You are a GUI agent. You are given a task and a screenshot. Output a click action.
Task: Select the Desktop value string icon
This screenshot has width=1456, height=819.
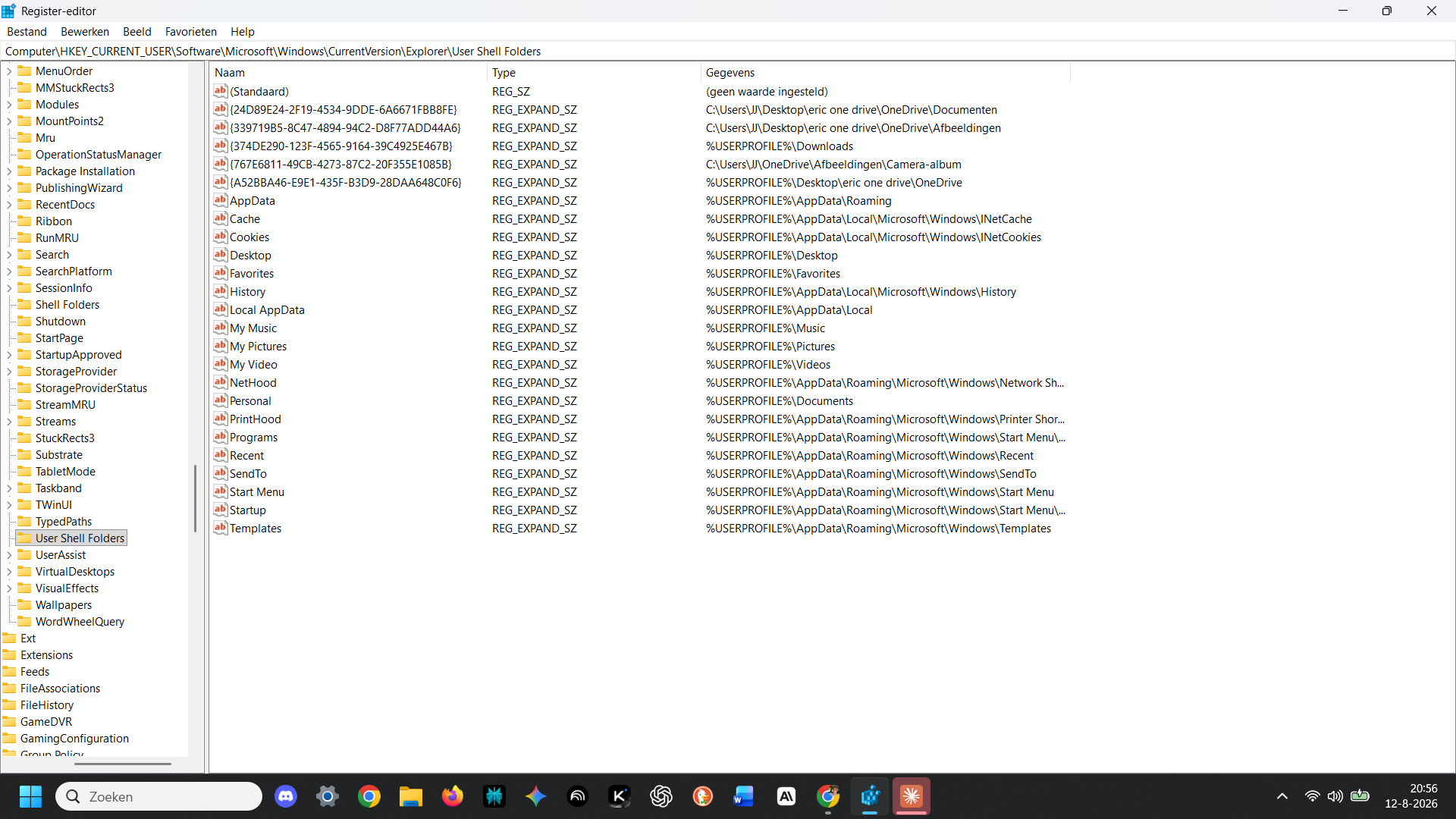[221, 255]
